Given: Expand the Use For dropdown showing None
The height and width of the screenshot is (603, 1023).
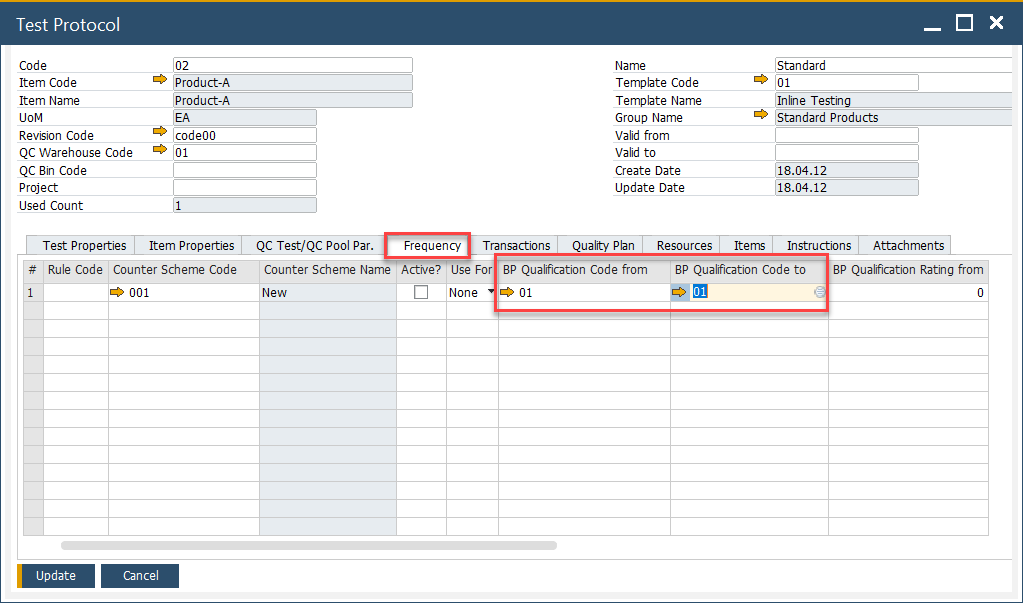Looking at the screenshot, I should click(491, 292).
